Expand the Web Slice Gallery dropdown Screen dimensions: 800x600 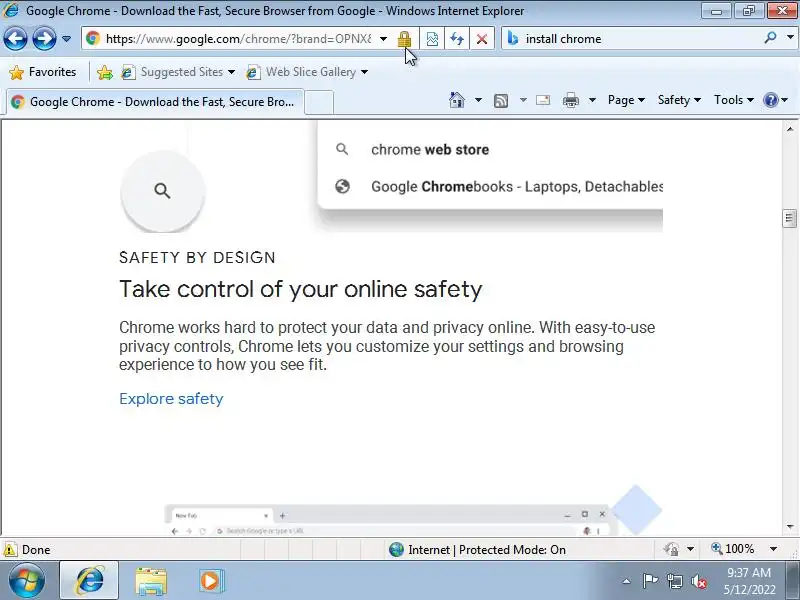(x=364, y=72)
